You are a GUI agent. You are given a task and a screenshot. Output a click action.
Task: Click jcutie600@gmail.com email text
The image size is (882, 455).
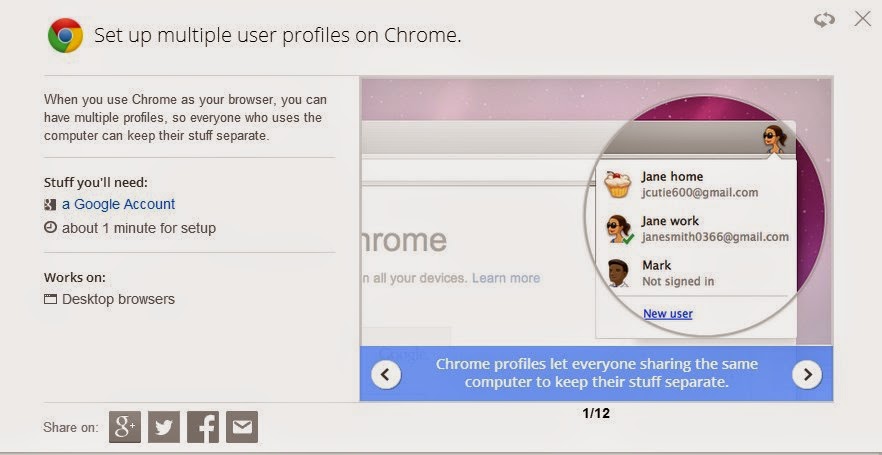pos(700,192)
